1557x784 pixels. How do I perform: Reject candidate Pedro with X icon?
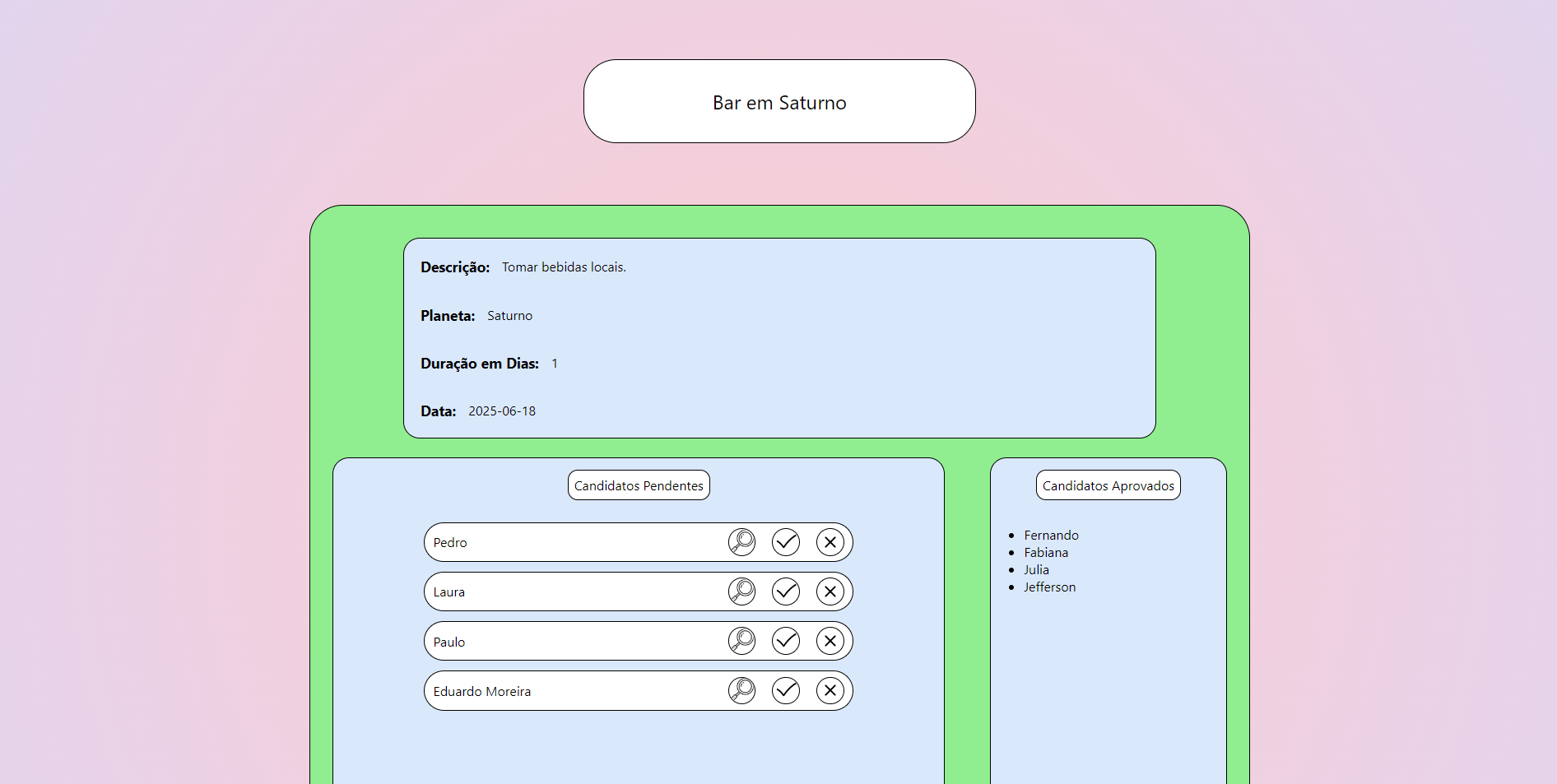point(830,542)
